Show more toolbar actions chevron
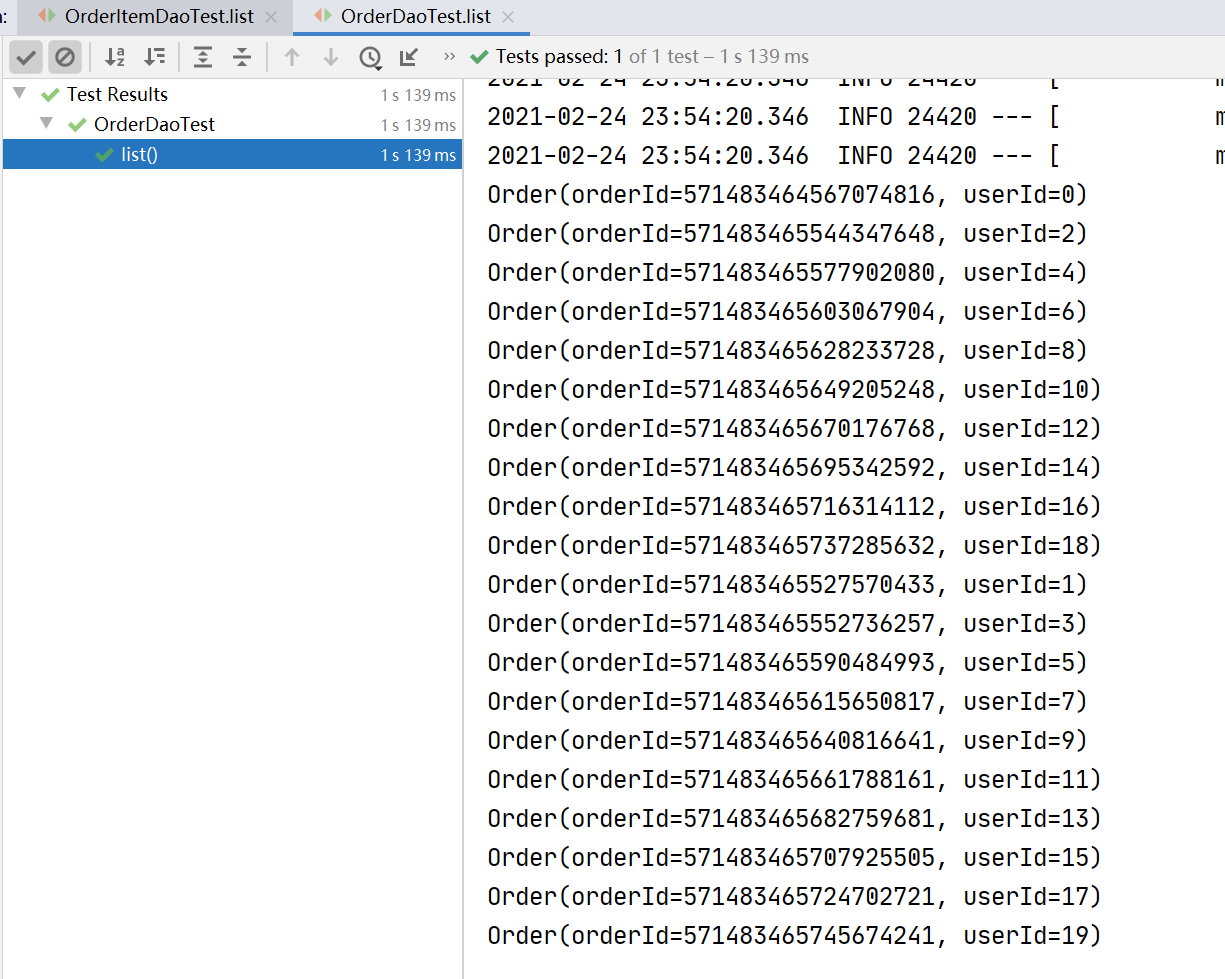This screenshot has height=979, width=1225. [x=449, y=57]
